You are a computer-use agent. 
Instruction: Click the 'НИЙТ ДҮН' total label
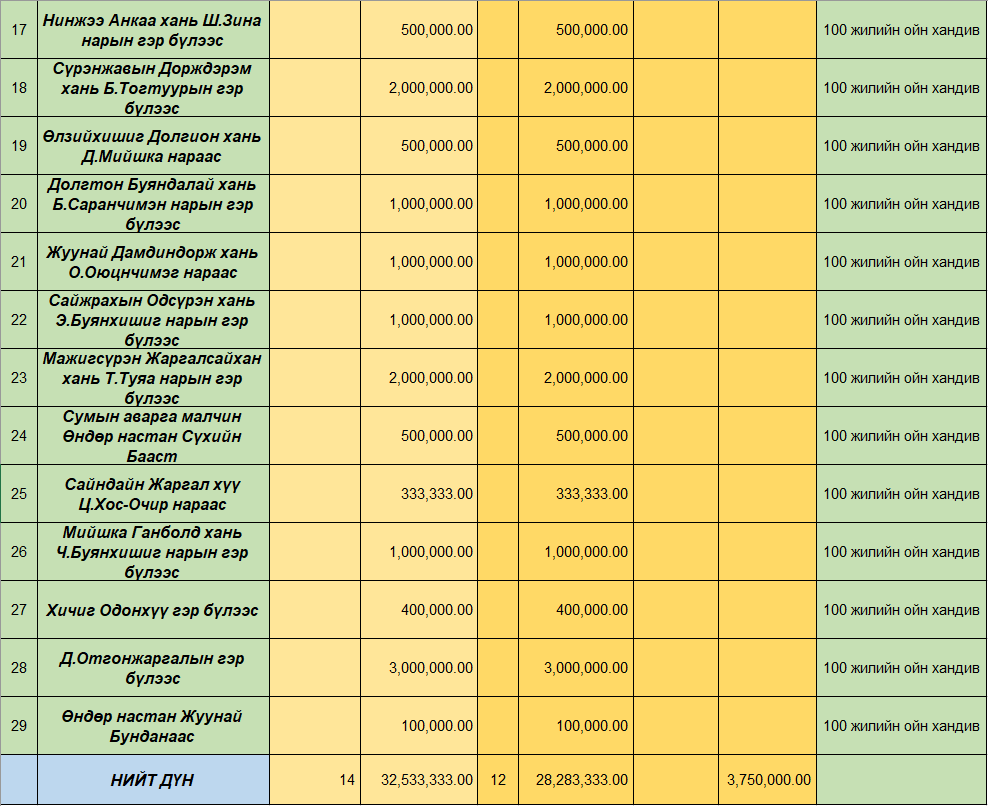point(153,780)
